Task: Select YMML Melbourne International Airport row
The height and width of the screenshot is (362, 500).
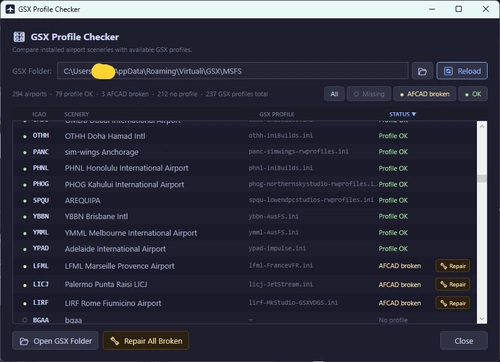Action: (x=245, y=233)
